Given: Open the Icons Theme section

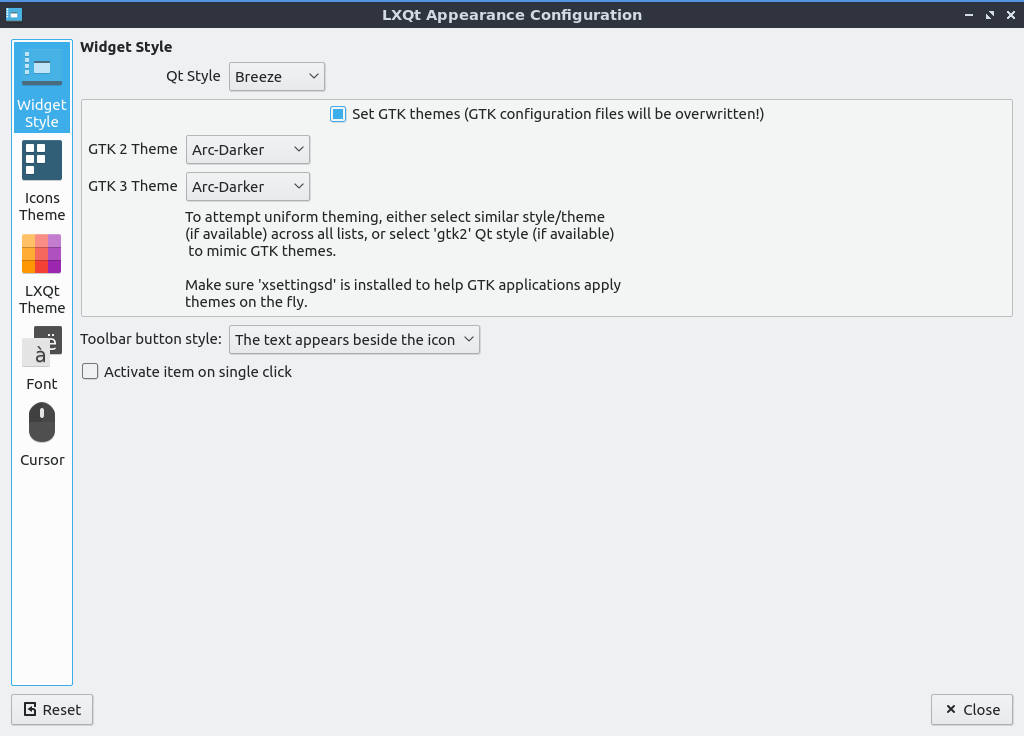Looking at the screenshot, I should 42,180.
